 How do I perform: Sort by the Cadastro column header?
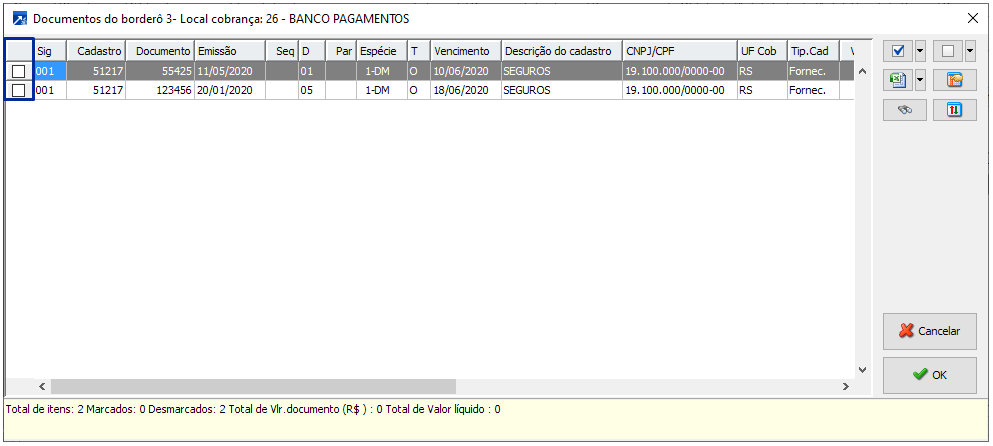[x=96, y=51]
